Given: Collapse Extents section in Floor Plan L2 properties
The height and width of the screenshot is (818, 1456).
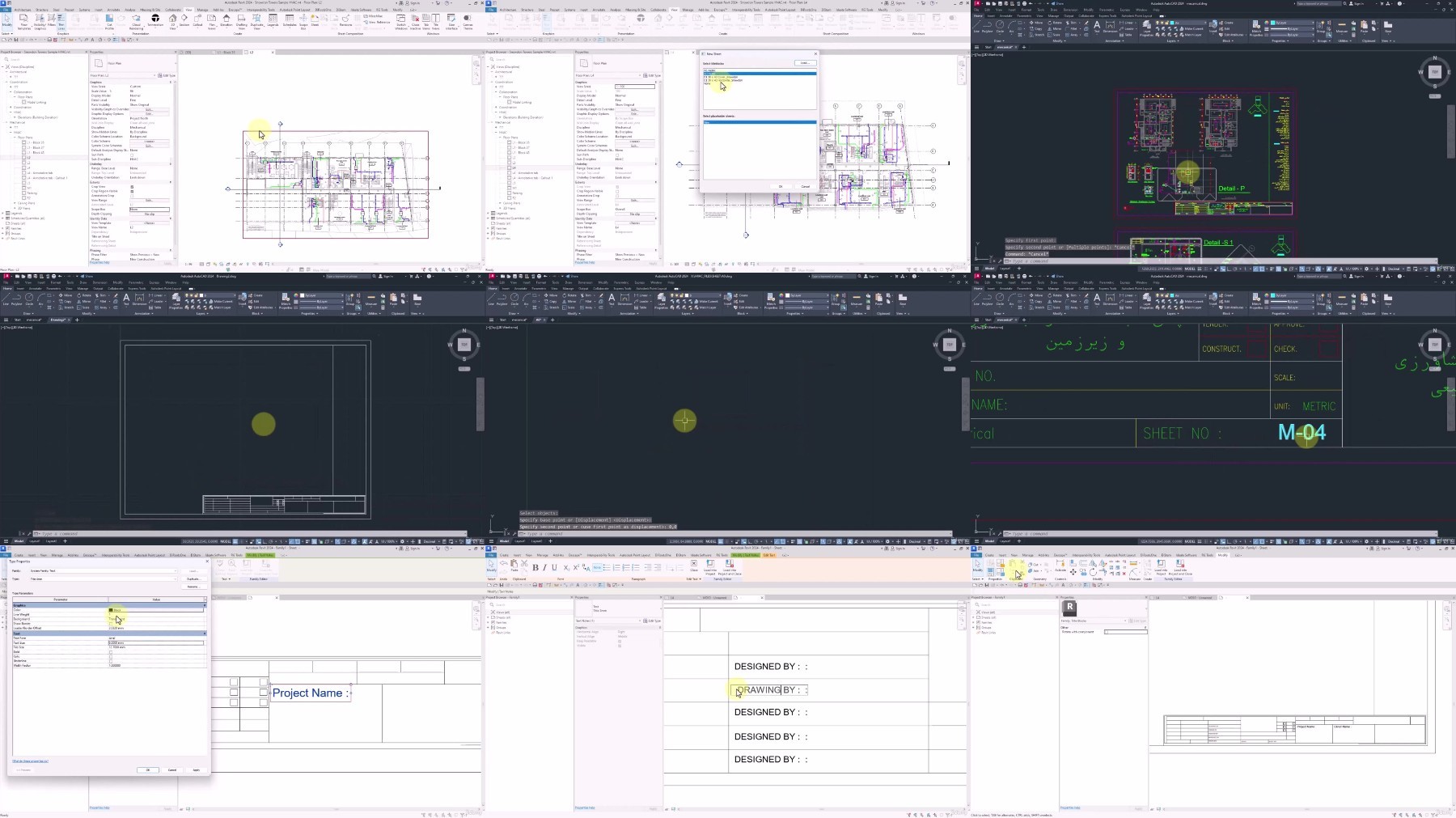Looking at the screenshot, I should 171,182.
